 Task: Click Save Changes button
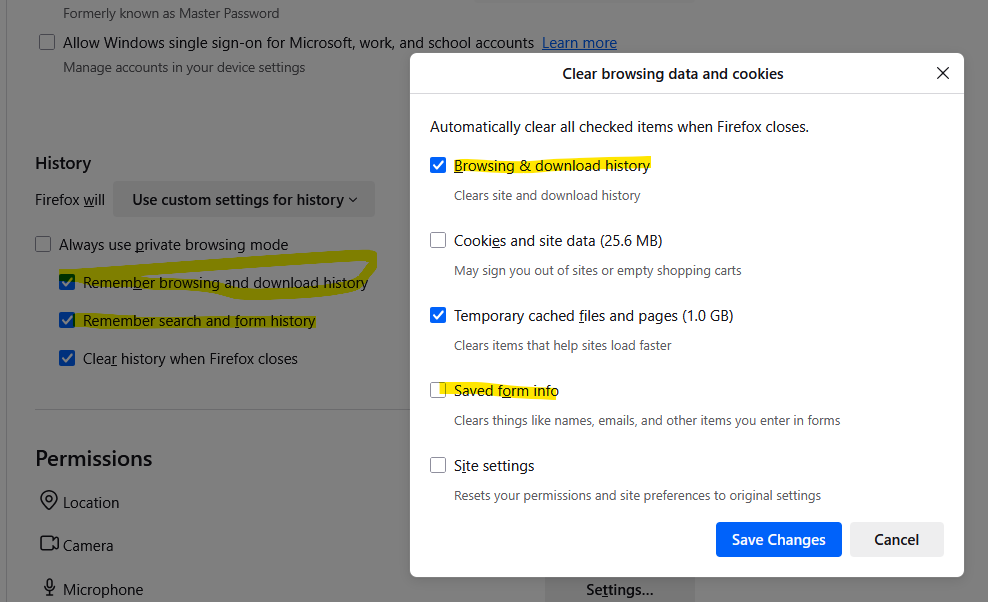pos(778,540)
